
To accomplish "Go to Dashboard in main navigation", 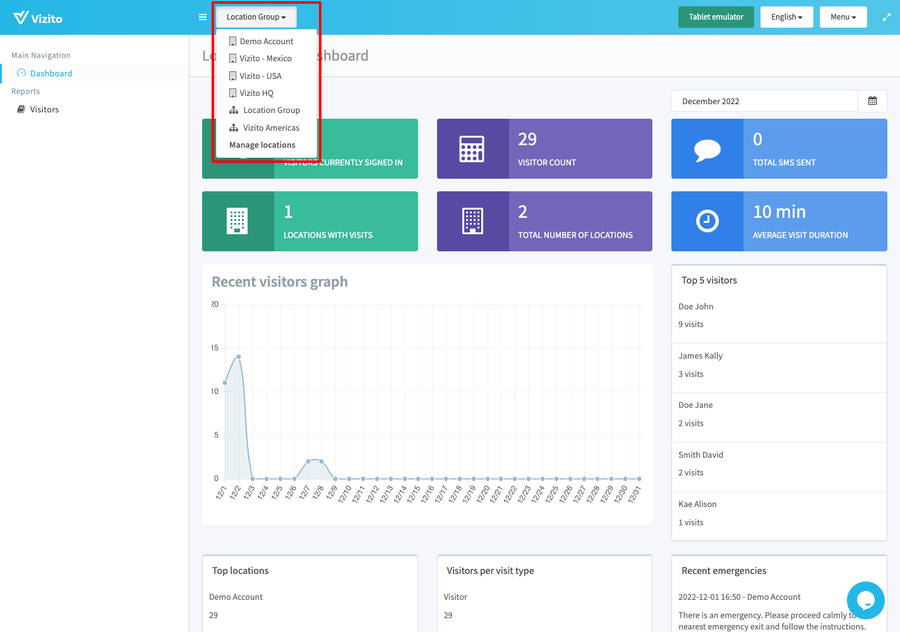I will pyautogui.click(x=50, y=74).
